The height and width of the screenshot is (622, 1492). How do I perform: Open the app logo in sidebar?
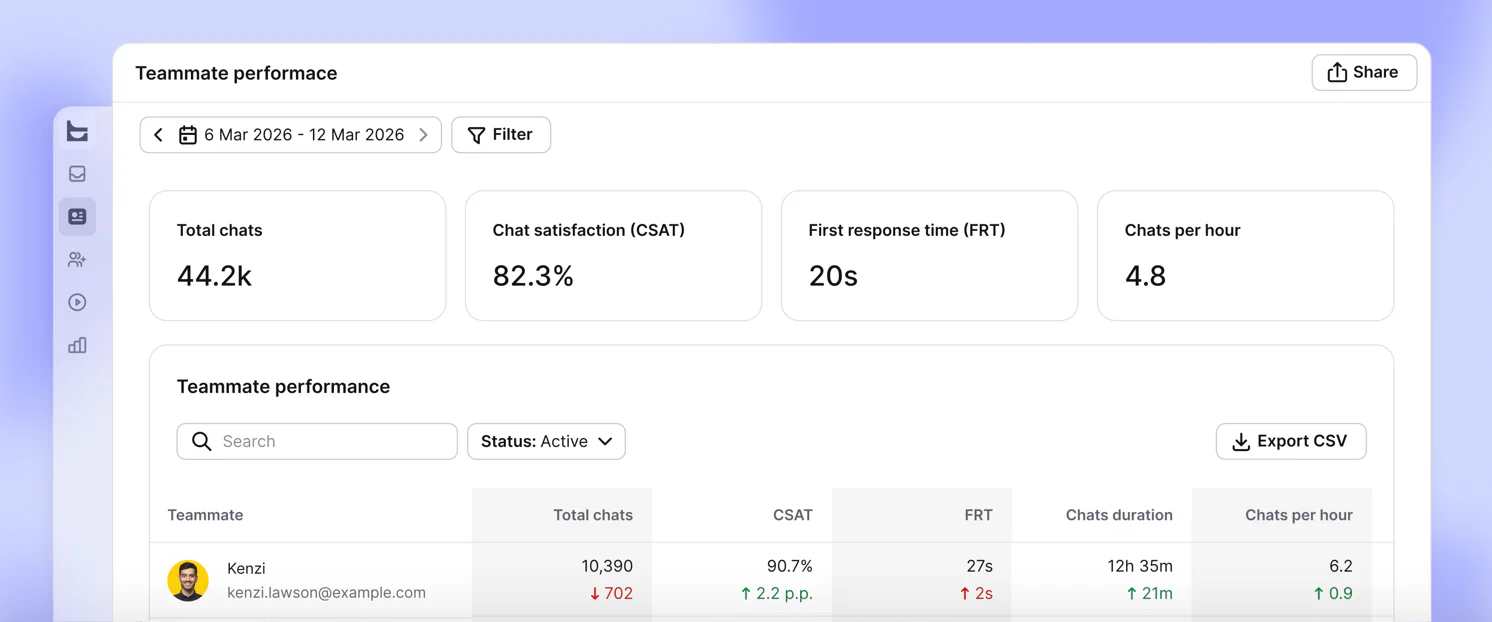[x=77, y=131]
